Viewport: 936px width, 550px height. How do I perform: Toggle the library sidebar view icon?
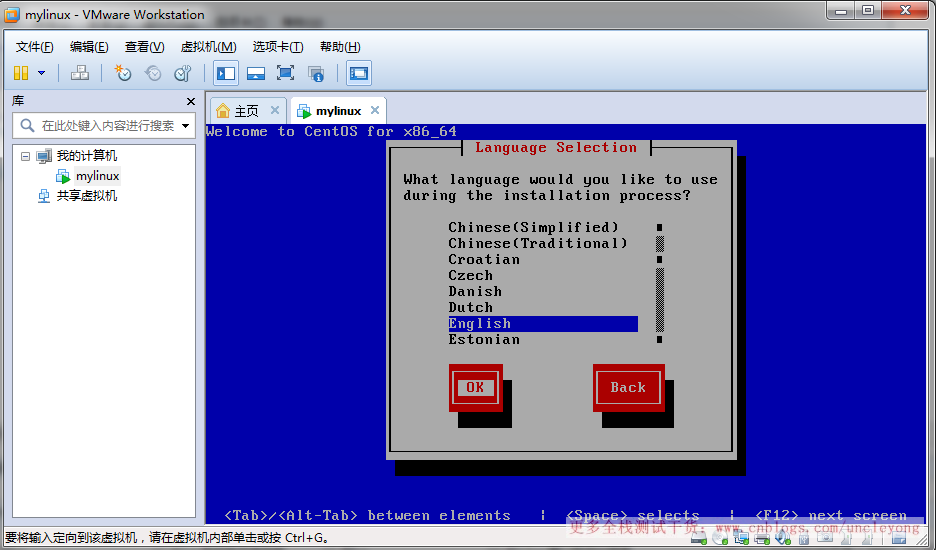click(226, 73)
